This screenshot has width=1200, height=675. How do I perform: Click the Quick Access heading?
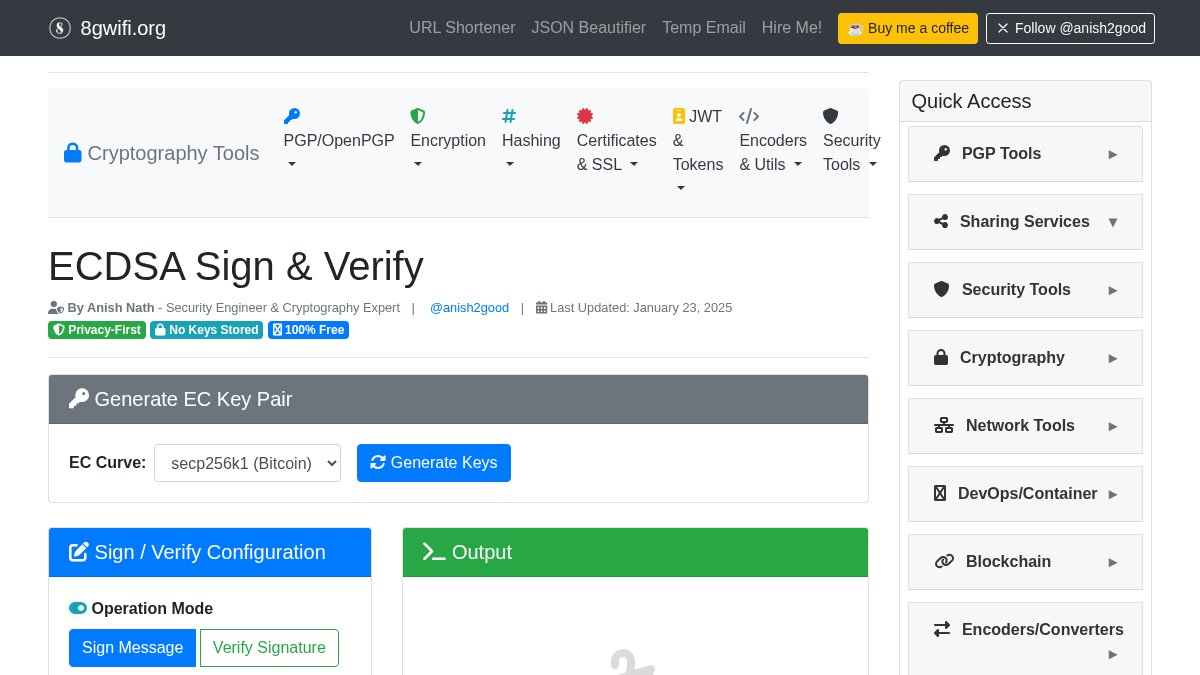pos(971,101)
